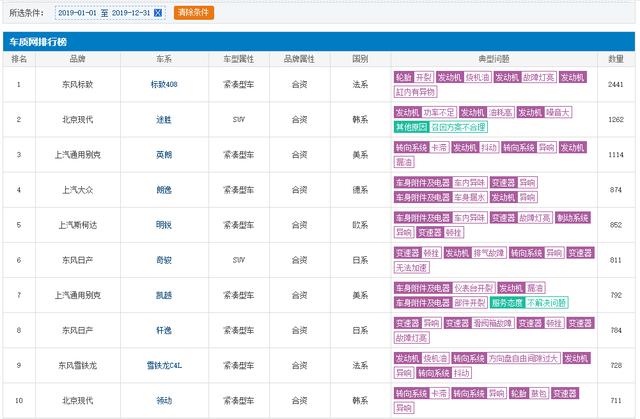Click the 变速器 滑阀箱故障 tag in 轩逸 row
Viewport: 640px width, 419px height.
pos(479,323)
